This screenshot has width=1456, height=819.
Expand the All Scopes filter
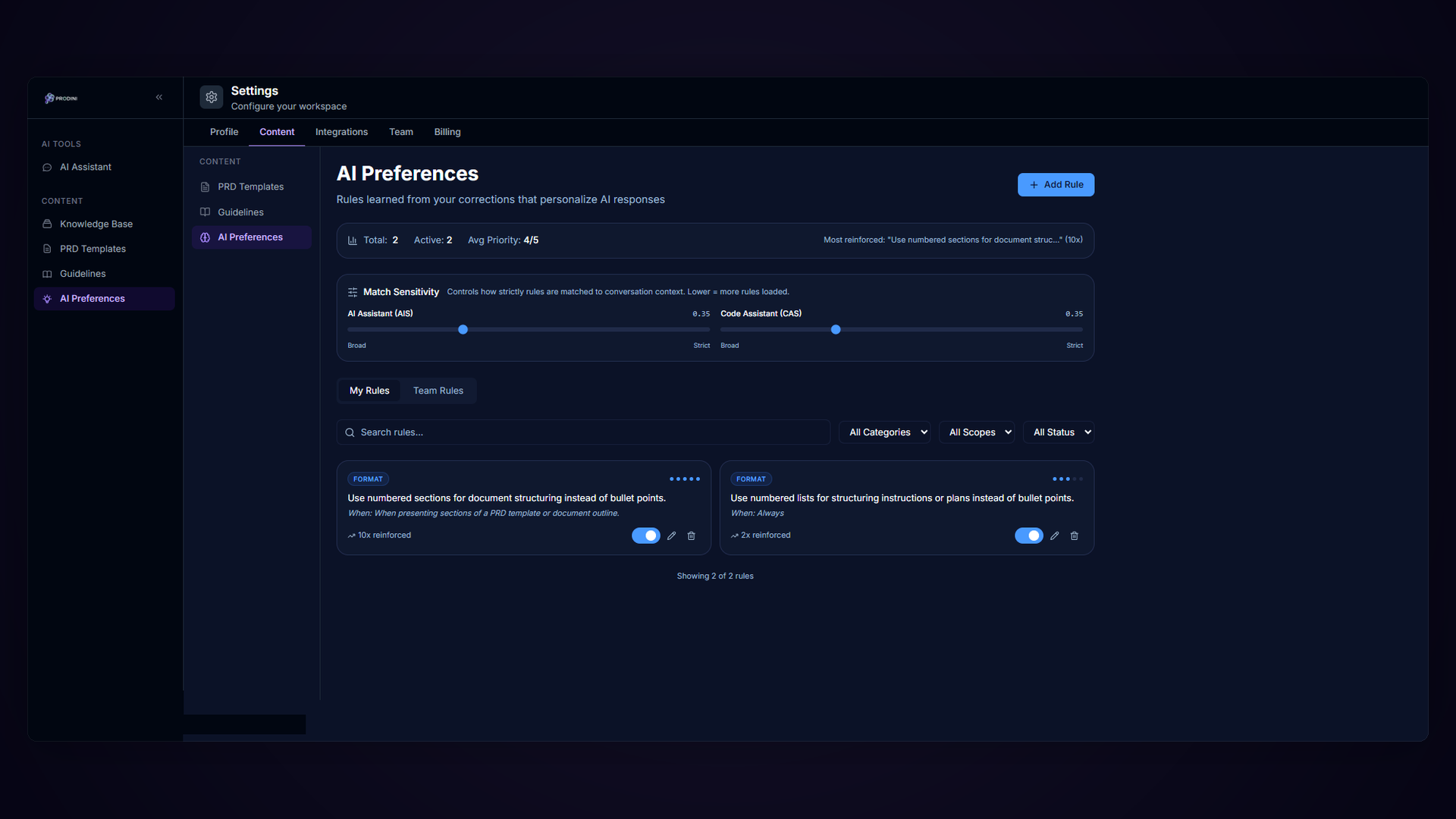(977, 432)
